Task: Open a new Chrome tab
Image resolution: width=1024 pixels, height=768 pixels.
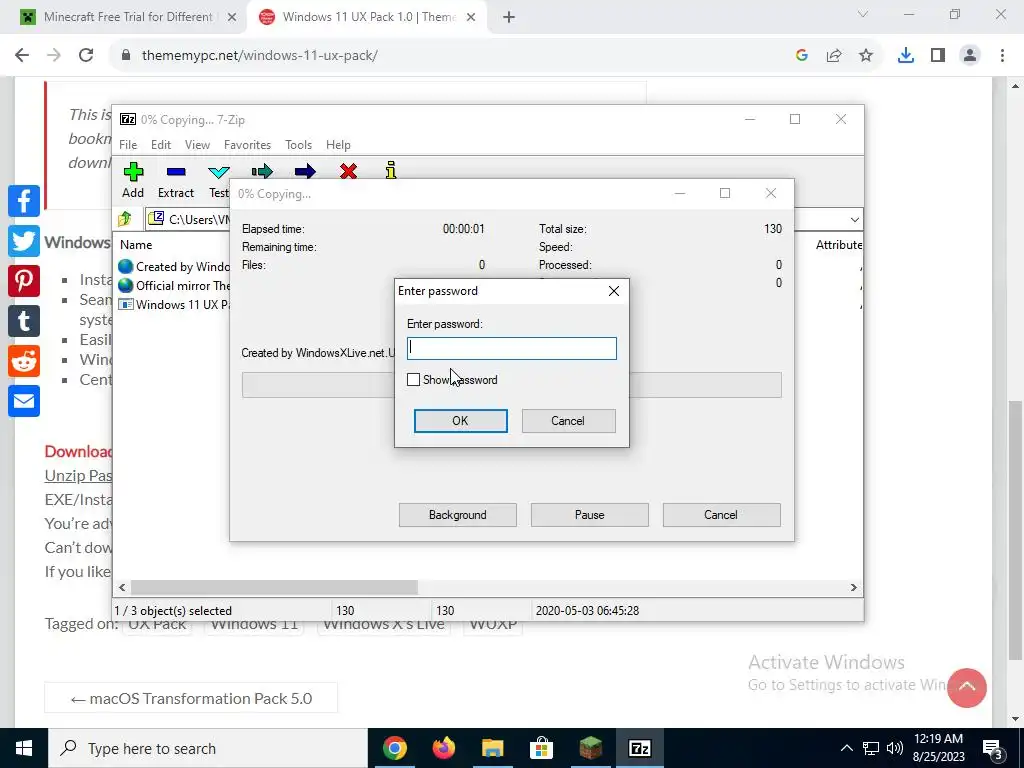Action: (509, 17)
